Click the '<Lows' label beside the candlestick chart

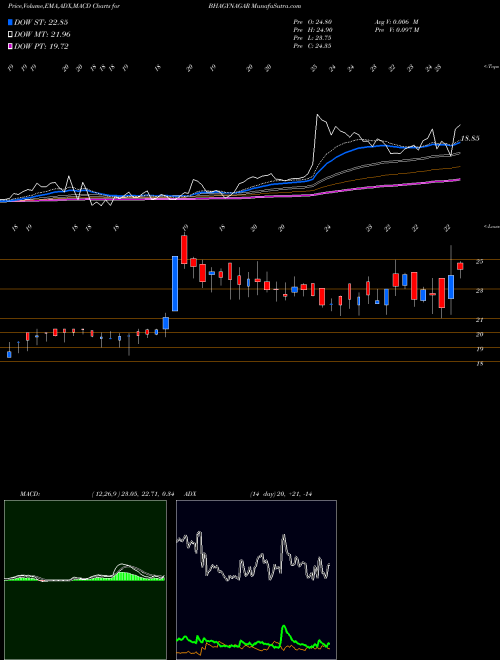coord(491,226)
